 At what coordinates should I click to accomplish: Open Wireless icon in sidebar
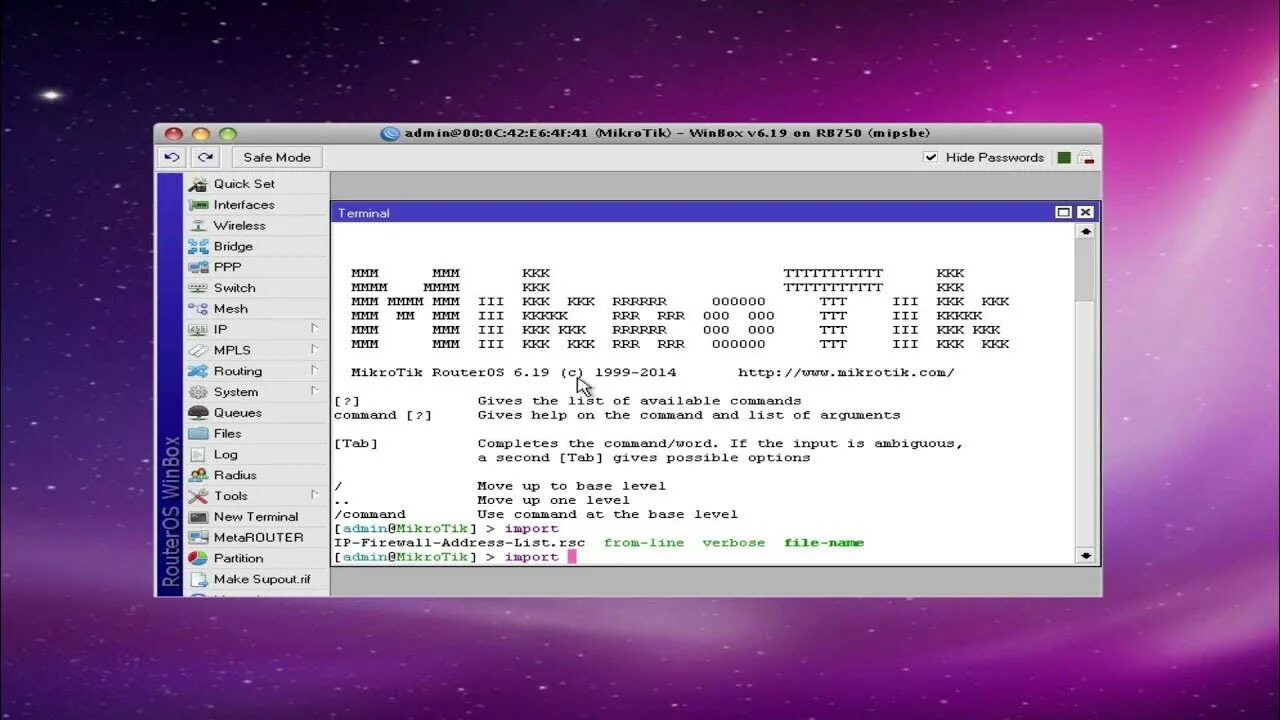(198, 226)
